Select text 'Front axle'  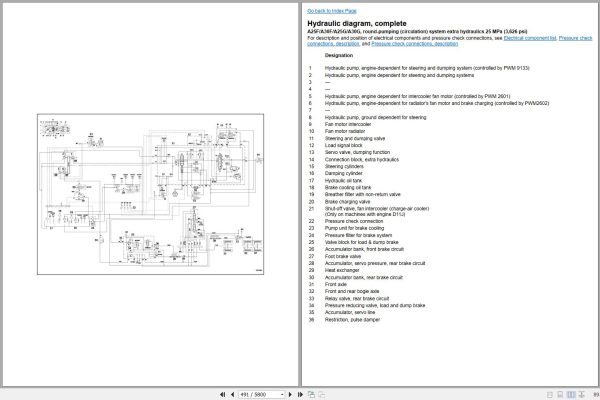336,284
